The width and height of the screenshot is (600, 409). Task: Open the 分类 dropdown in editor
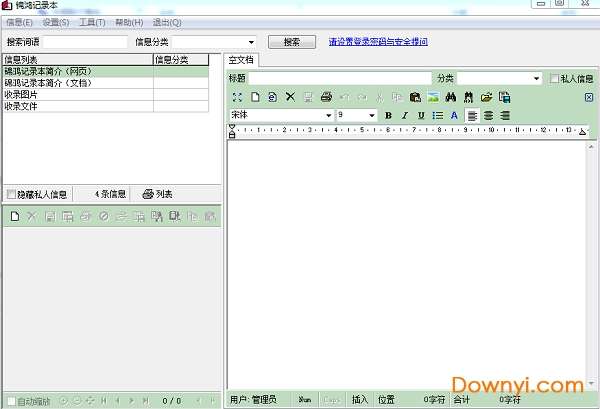pos(536,79)
